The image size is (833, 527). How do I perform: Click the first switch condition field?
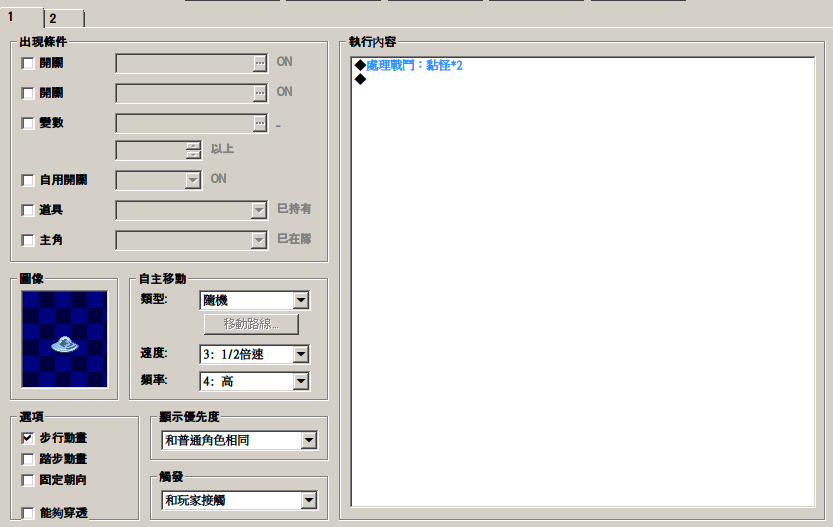click(x=184, y=63)
